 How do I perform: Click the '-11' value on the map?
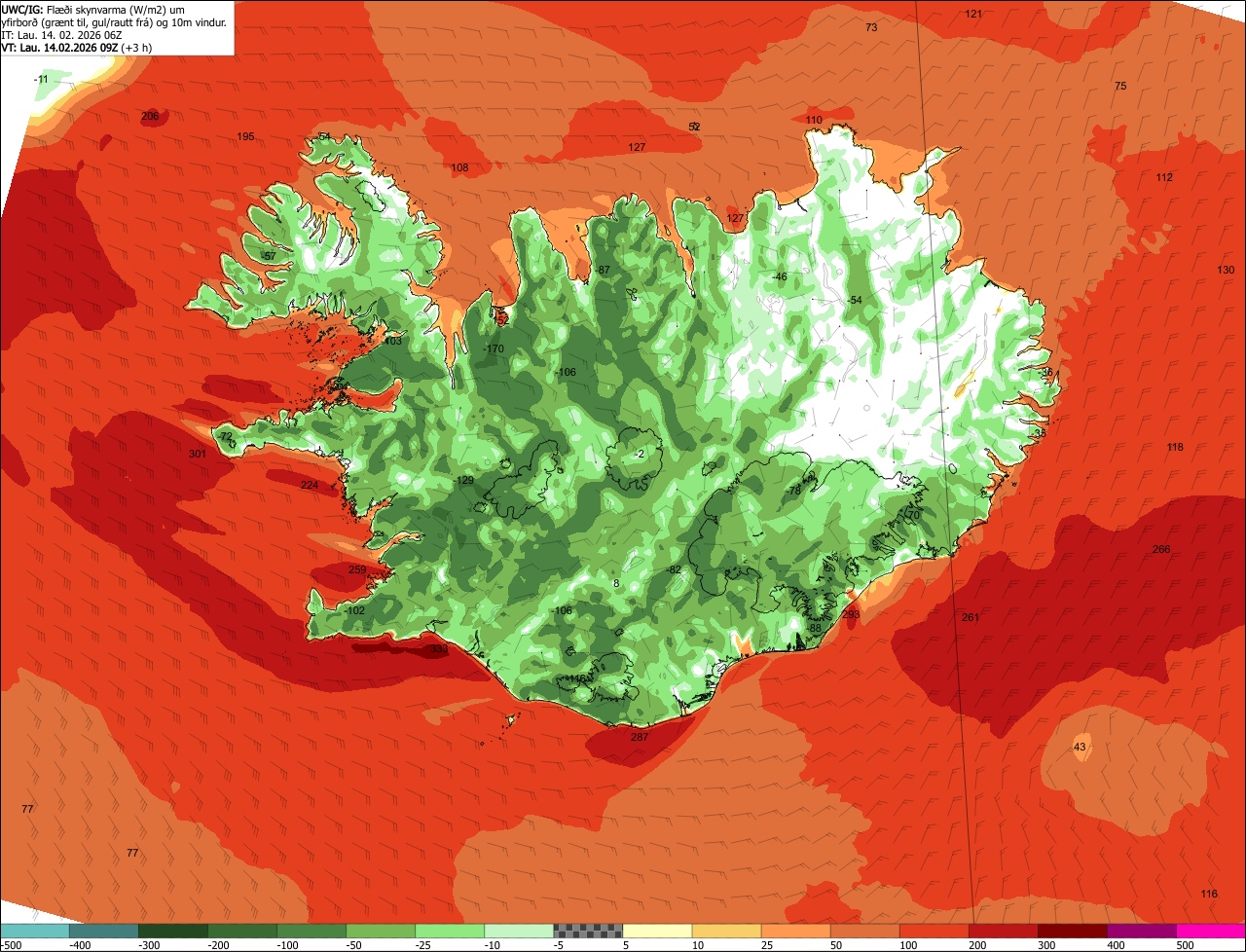41,79
